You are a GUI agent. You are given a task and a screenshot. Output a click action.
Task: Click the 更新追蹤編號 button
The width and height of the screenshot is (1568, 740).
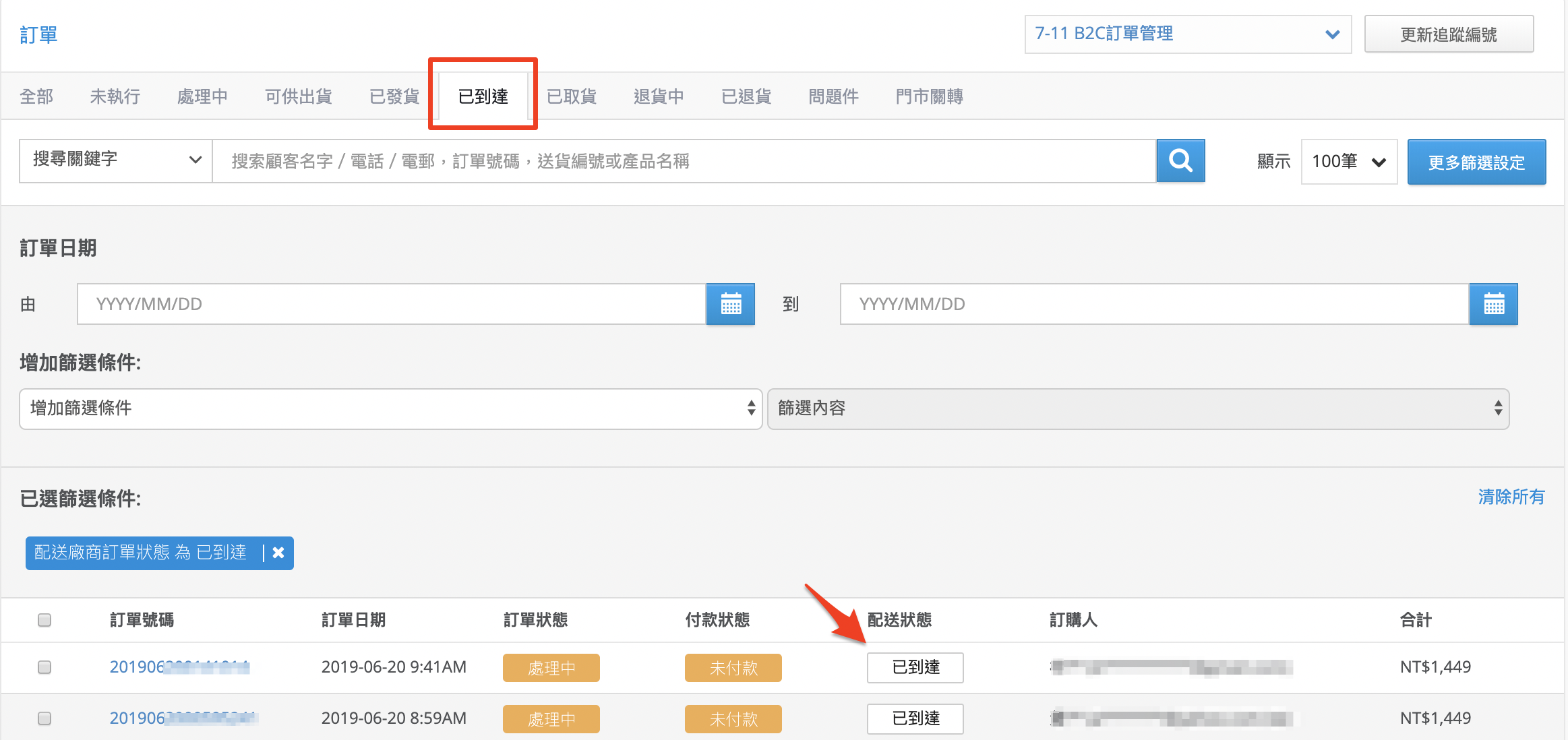[x=1449, y=34]
